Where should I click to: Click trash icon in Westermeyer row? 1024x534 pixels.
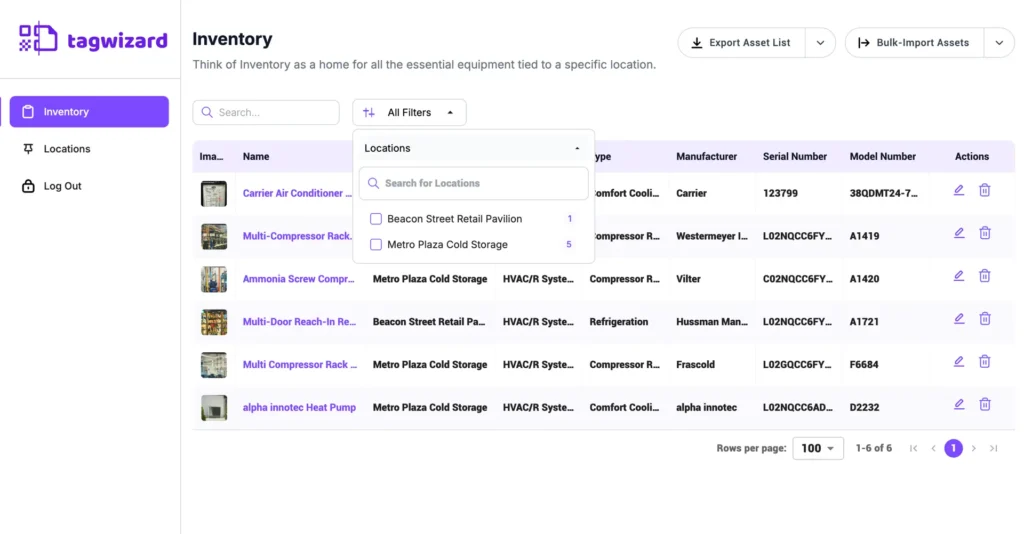click(985, 233)
